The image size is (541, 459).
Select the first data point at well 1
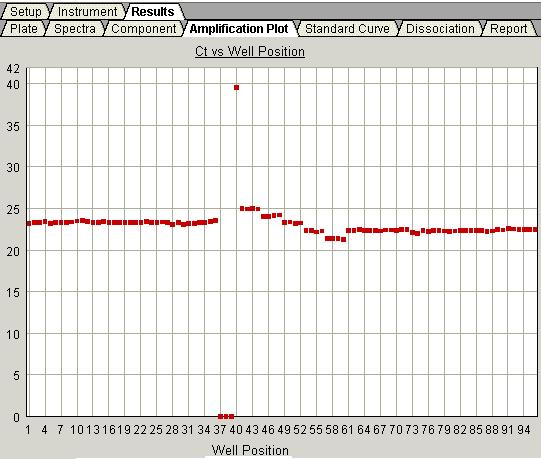click(x=29, y=224)
